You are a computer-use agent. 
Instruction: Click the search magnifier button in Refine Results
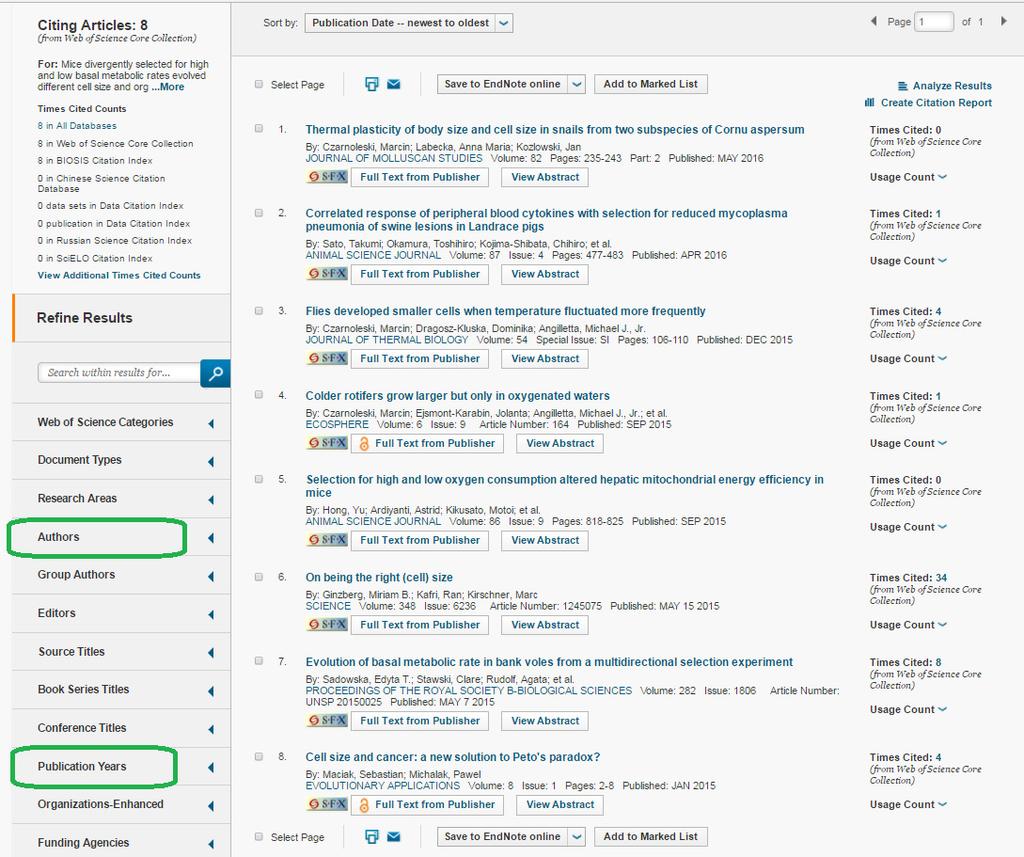215,373
